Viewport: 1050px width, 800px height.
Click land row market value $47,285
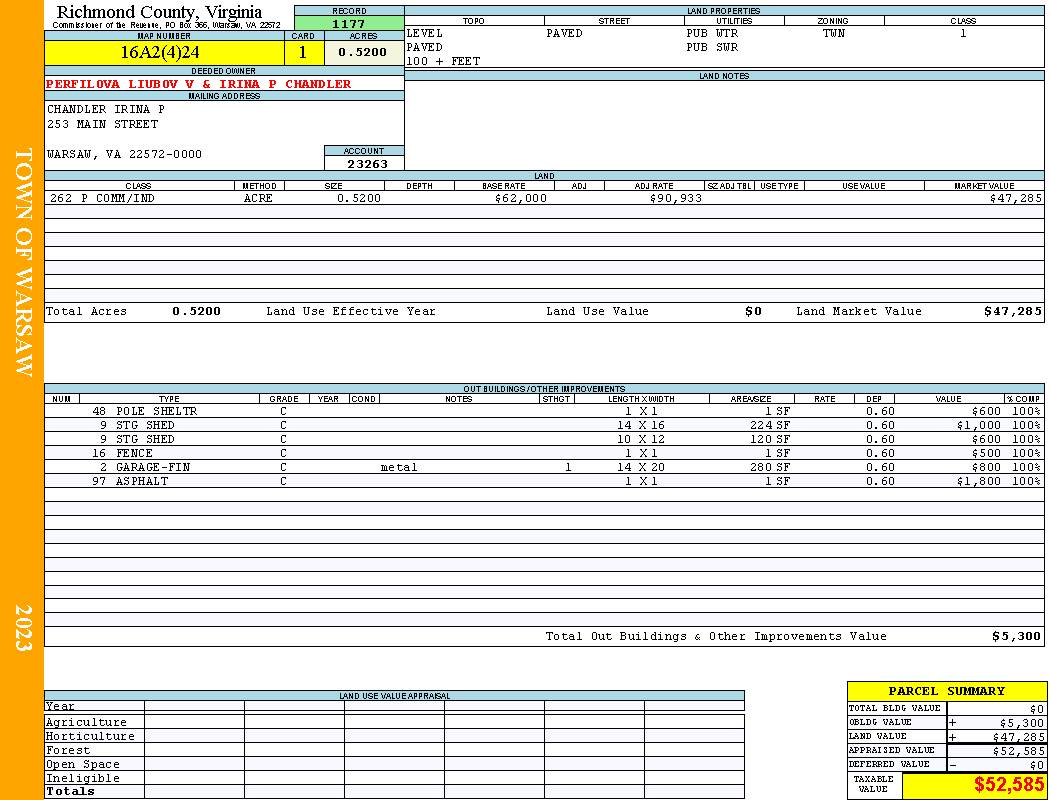(x=1015, y=199)
